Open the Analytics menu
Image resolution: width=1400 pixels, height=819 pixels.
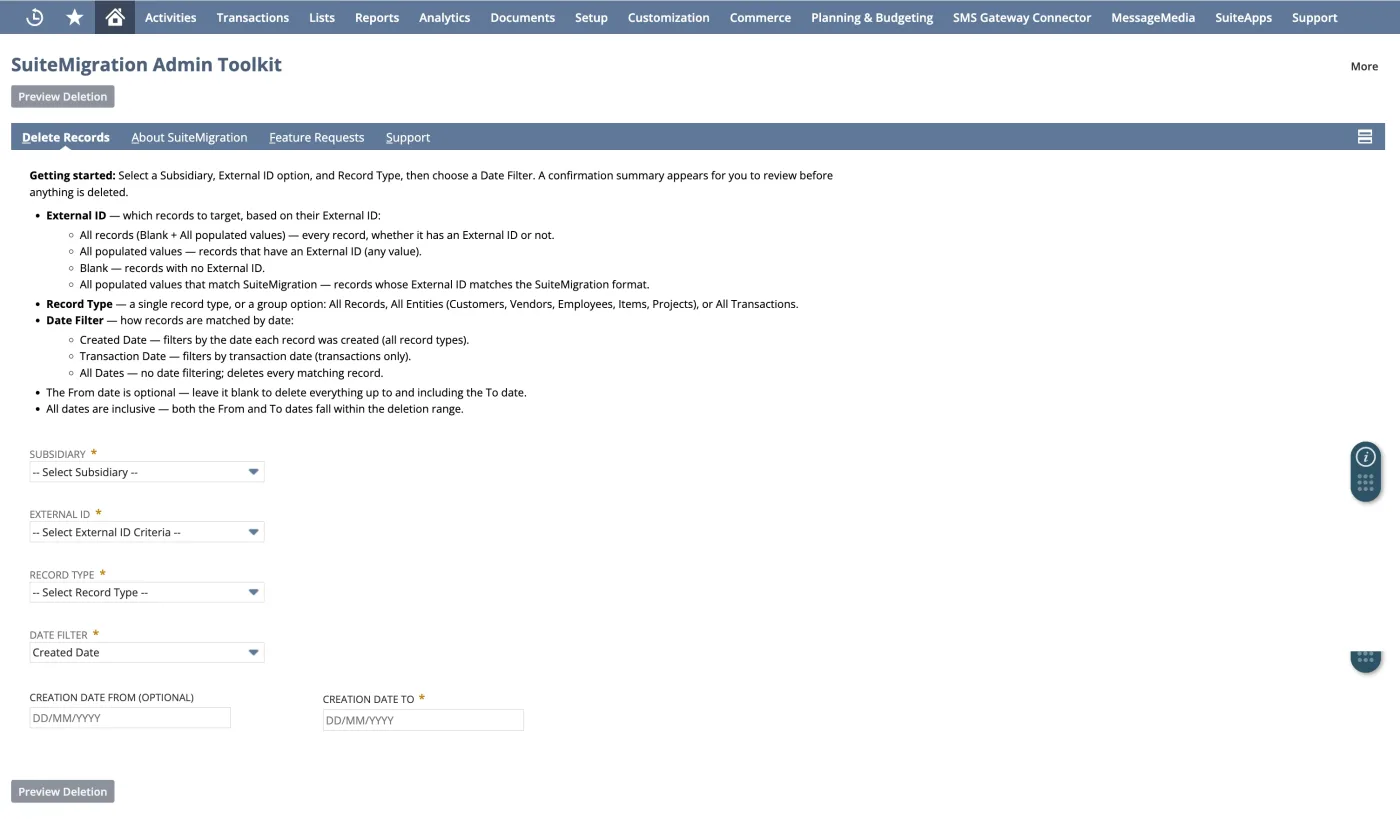(444, 17)
